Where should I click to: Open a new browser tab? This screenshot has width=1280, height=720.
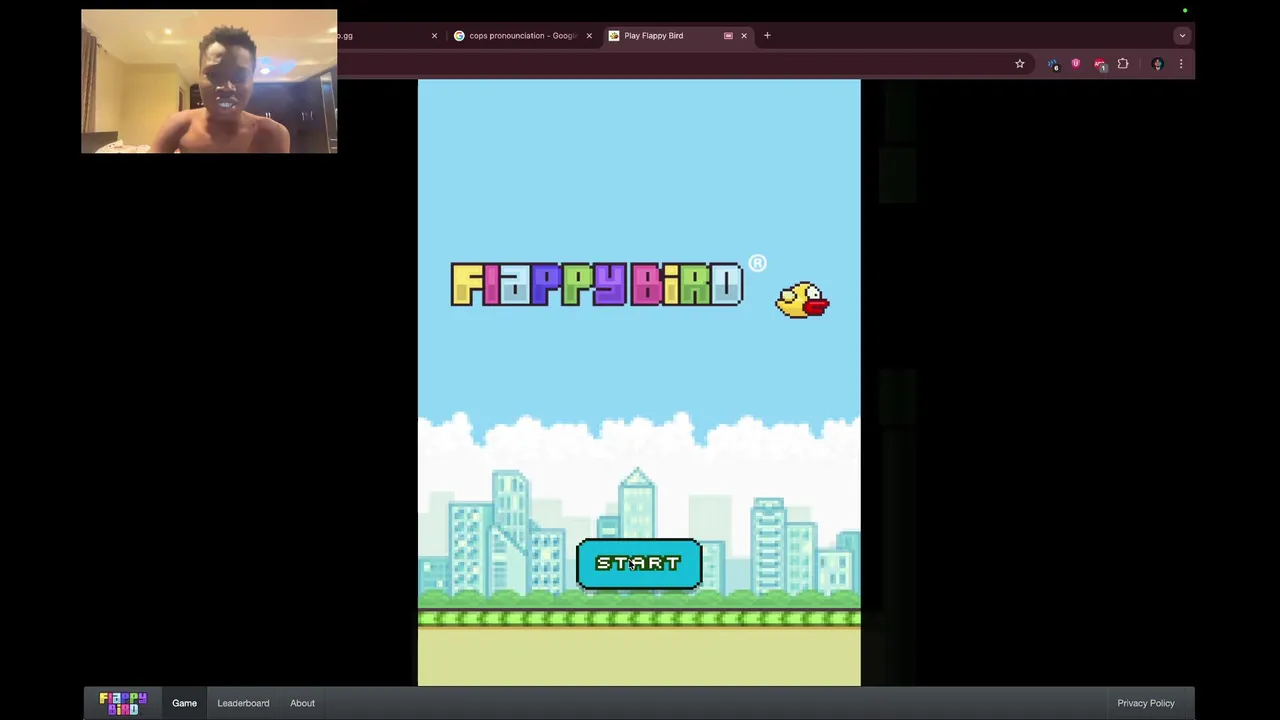pyautogui.click(x=767, y=36)
